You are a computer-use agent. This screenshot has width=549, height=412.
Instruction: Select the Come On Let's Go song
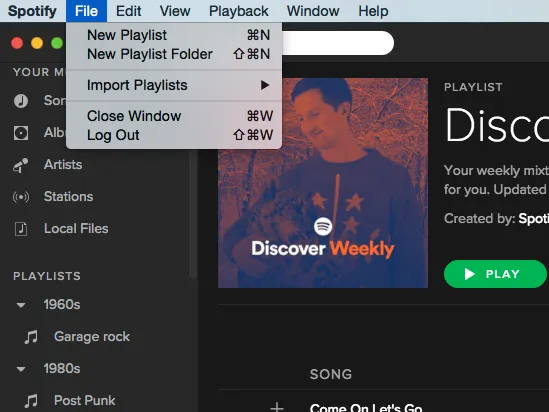[x=366, y=408]
